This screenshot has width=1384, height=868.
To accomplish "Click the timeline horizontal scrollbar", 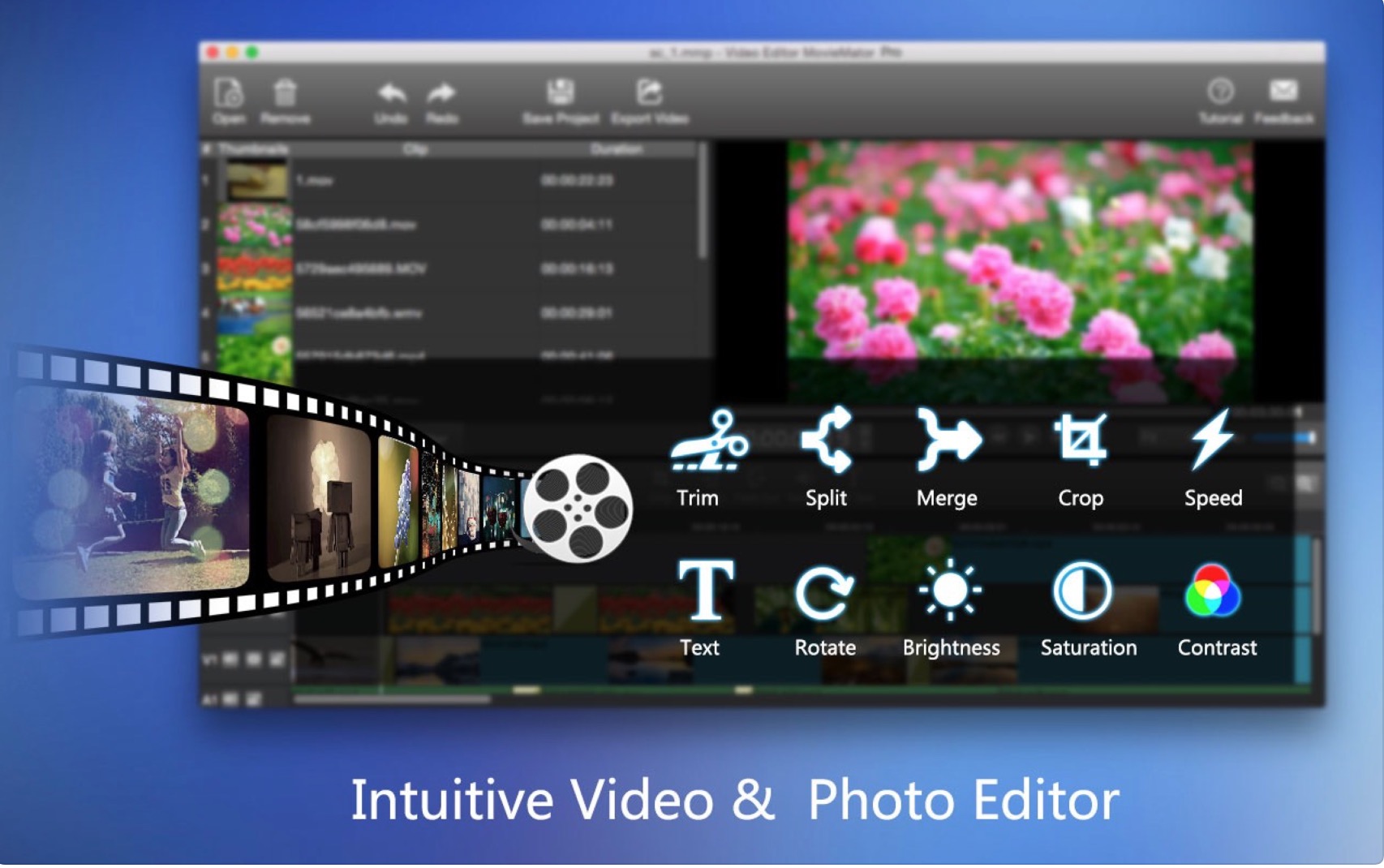I will [x=393, y=698].
